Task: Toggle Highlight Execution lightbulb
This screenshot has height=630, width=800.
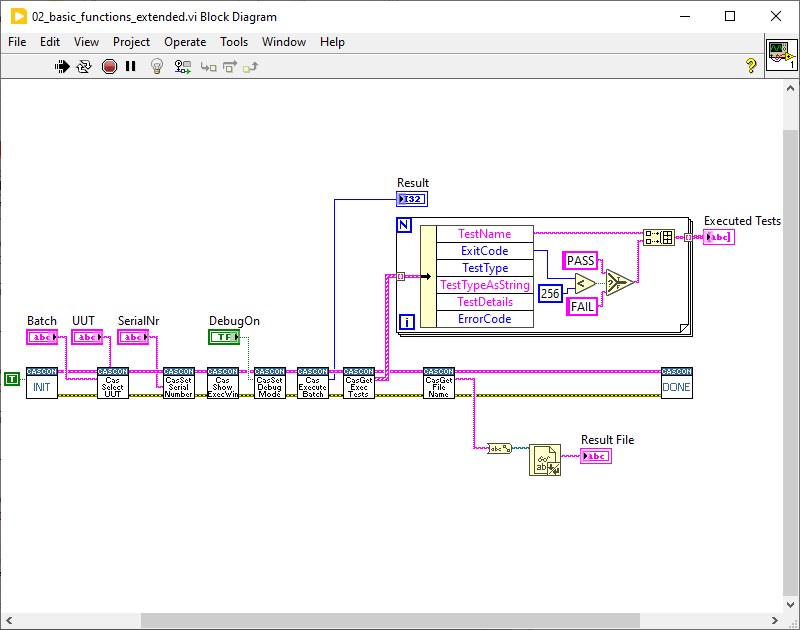Action: coord(157,66)
